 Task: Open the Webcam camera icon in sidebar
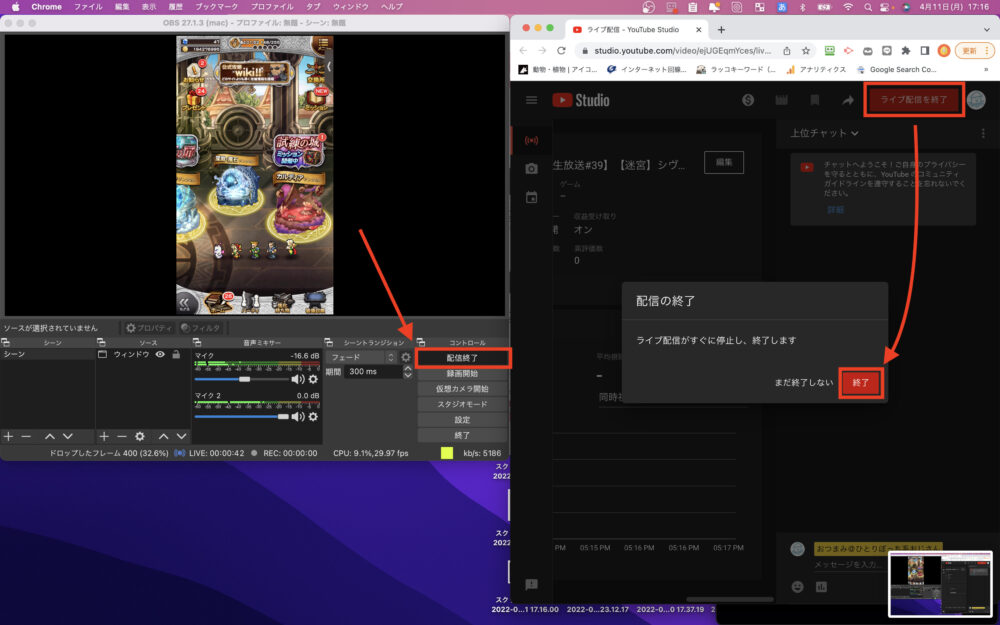click(x=531, y=168)
